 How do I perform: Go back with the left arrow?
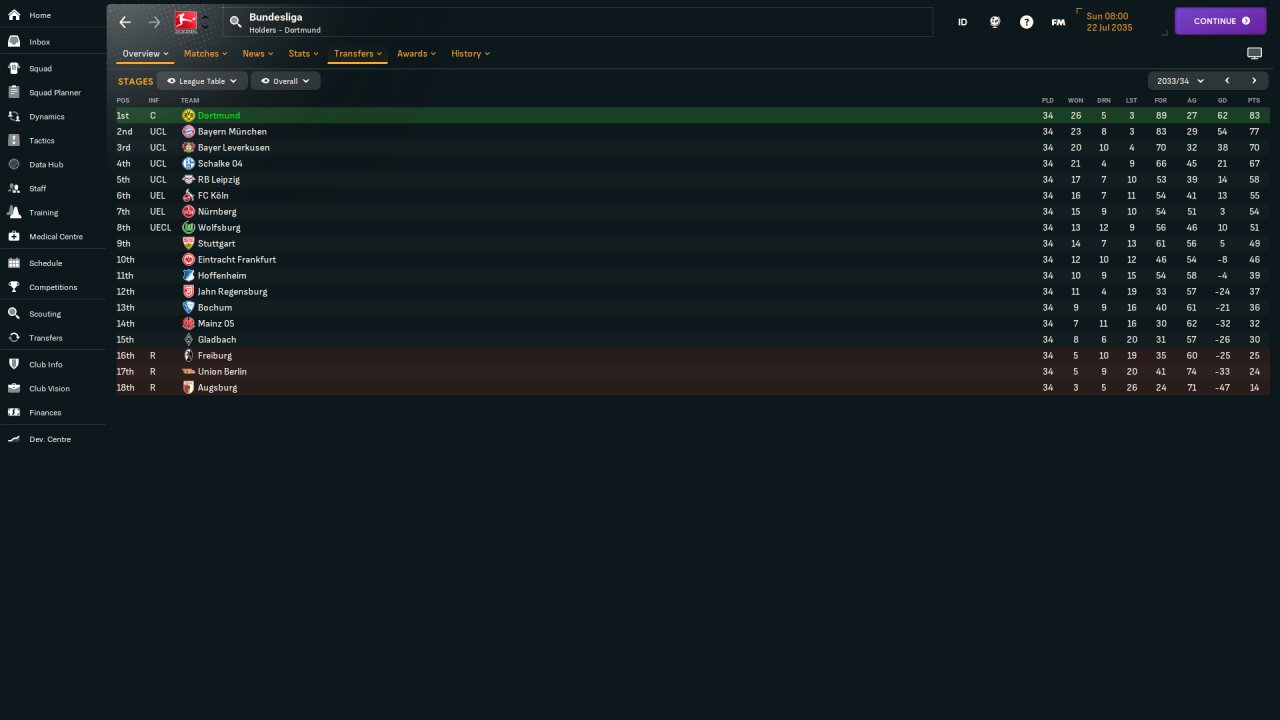pos(125,22)
